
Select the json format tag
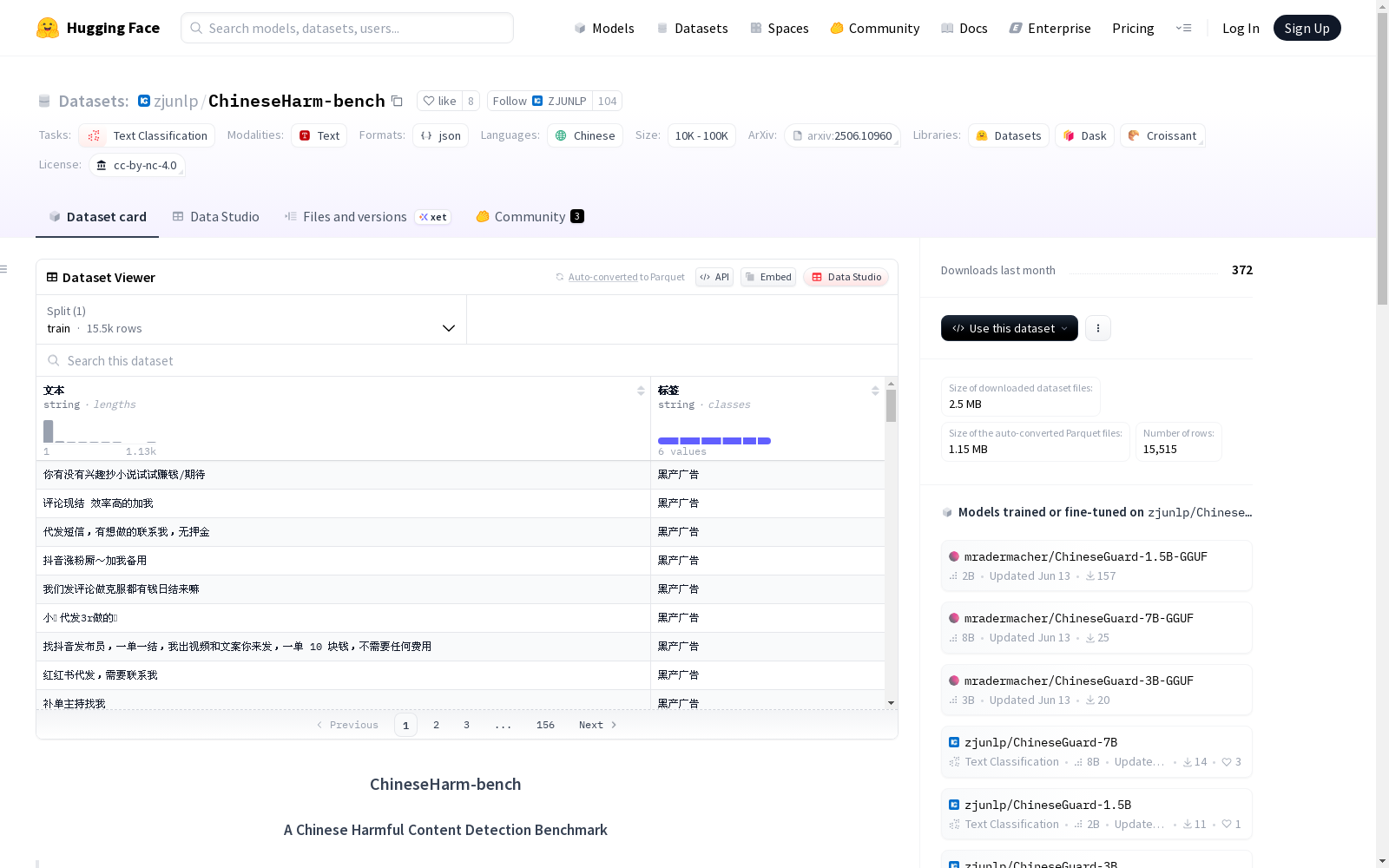(x=440, y=135)
